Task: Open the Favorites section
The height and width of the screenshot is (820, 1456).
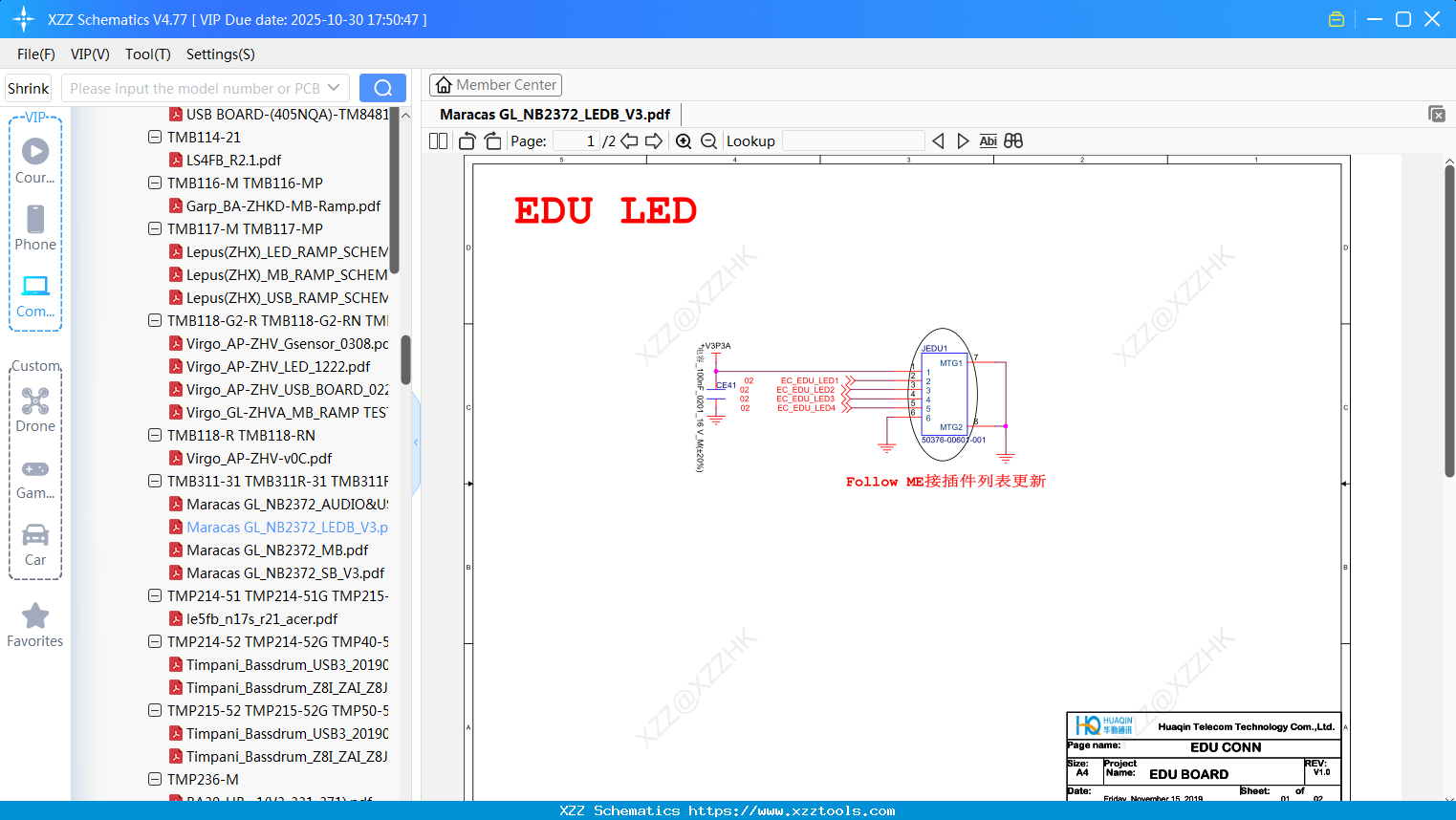Action: tap(35, 625)
